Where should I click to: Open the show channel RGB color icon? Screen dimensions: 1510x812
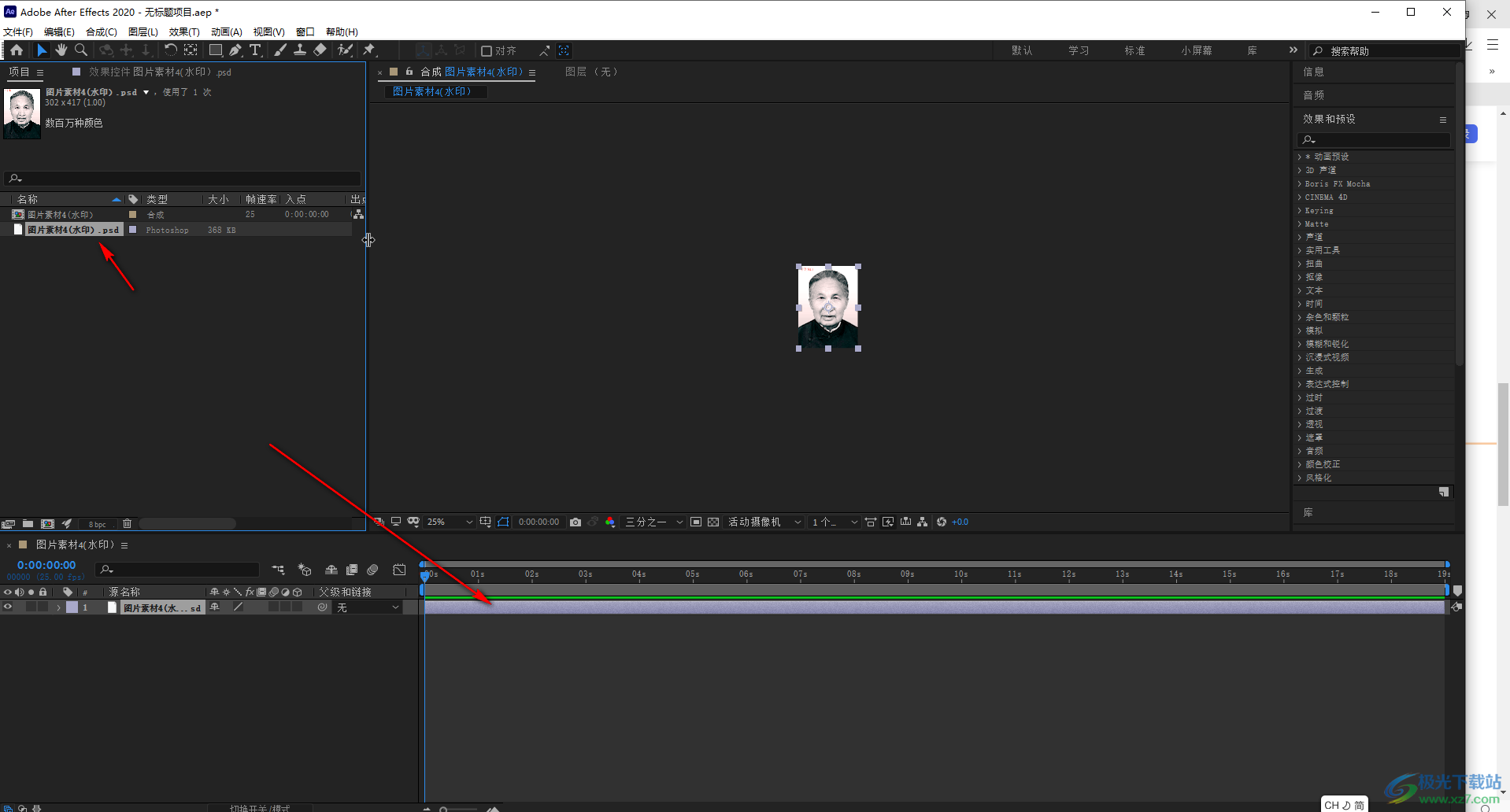pos(610,522)
